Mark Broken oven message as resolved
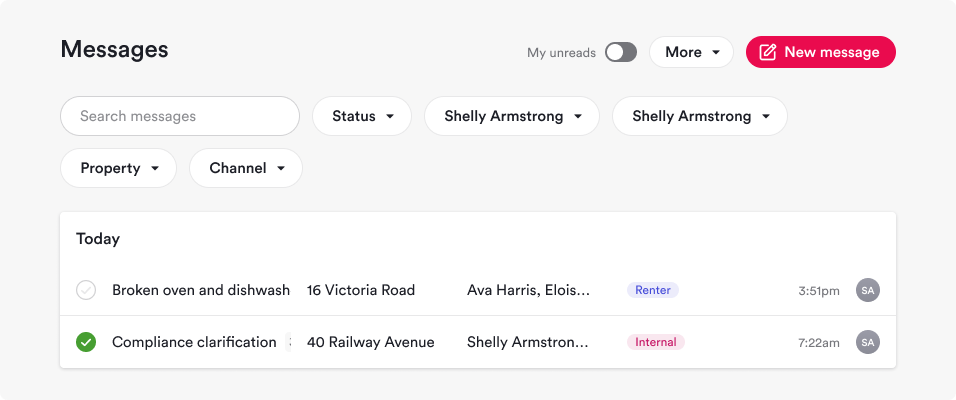Screen dimensions: 956x400 86,290
